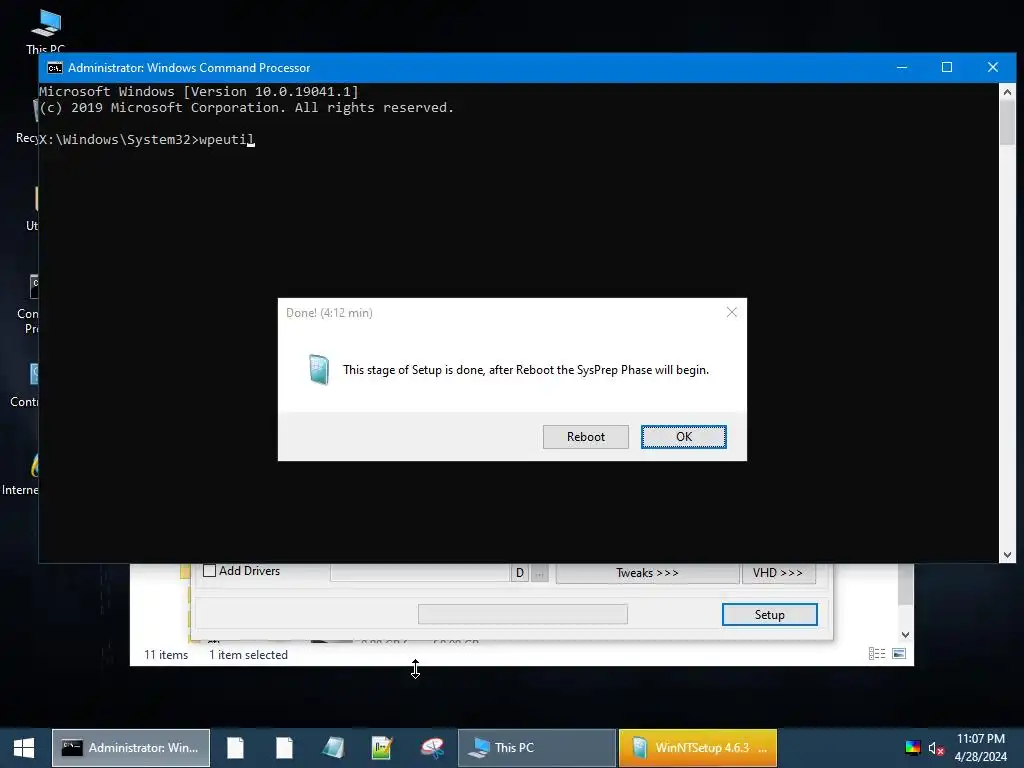1024x768 pixels.
Task: Open Tweaks >>> in WinNTSetup
Action: pyautogui.click(x=647, y=573)
